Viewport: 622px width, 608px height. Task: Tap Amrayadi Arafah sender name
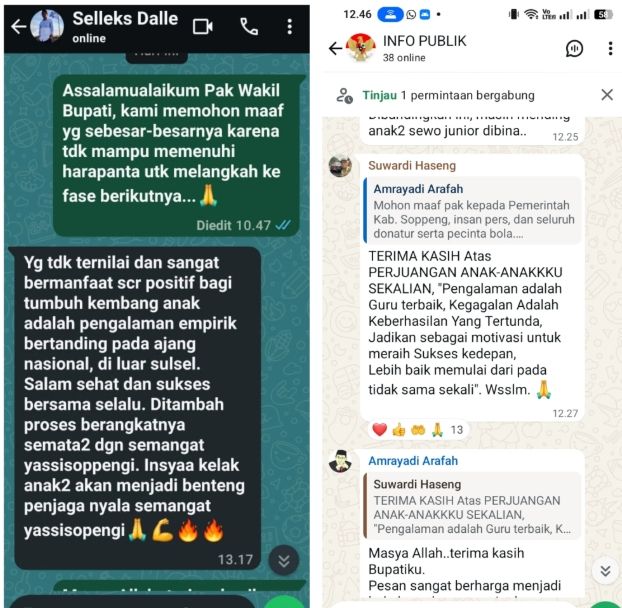click(413, 461)
